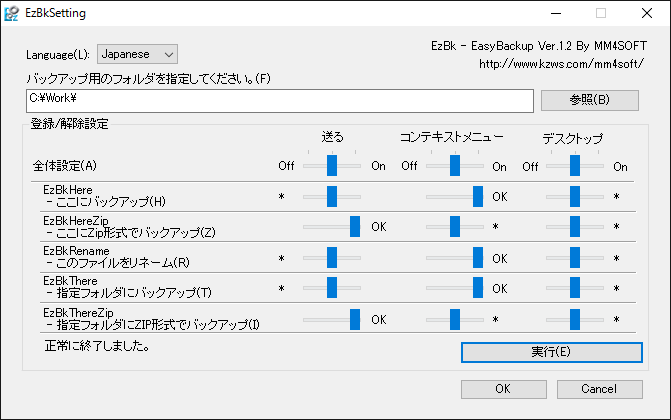Click the EzBkThereZip slider in 送る column
The image size is (671, 420).
pyautogui.click(x=332, y=319)
